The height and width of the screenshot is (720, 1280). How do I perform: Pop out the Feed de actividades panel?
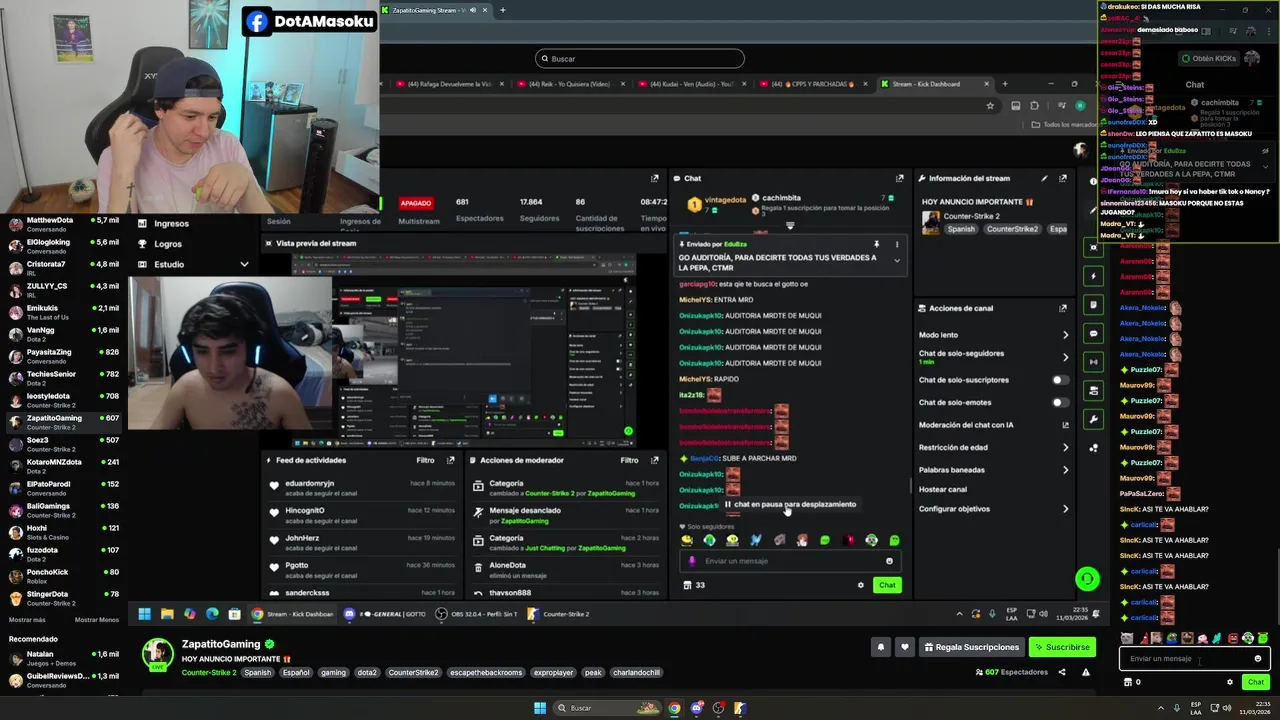450,460
